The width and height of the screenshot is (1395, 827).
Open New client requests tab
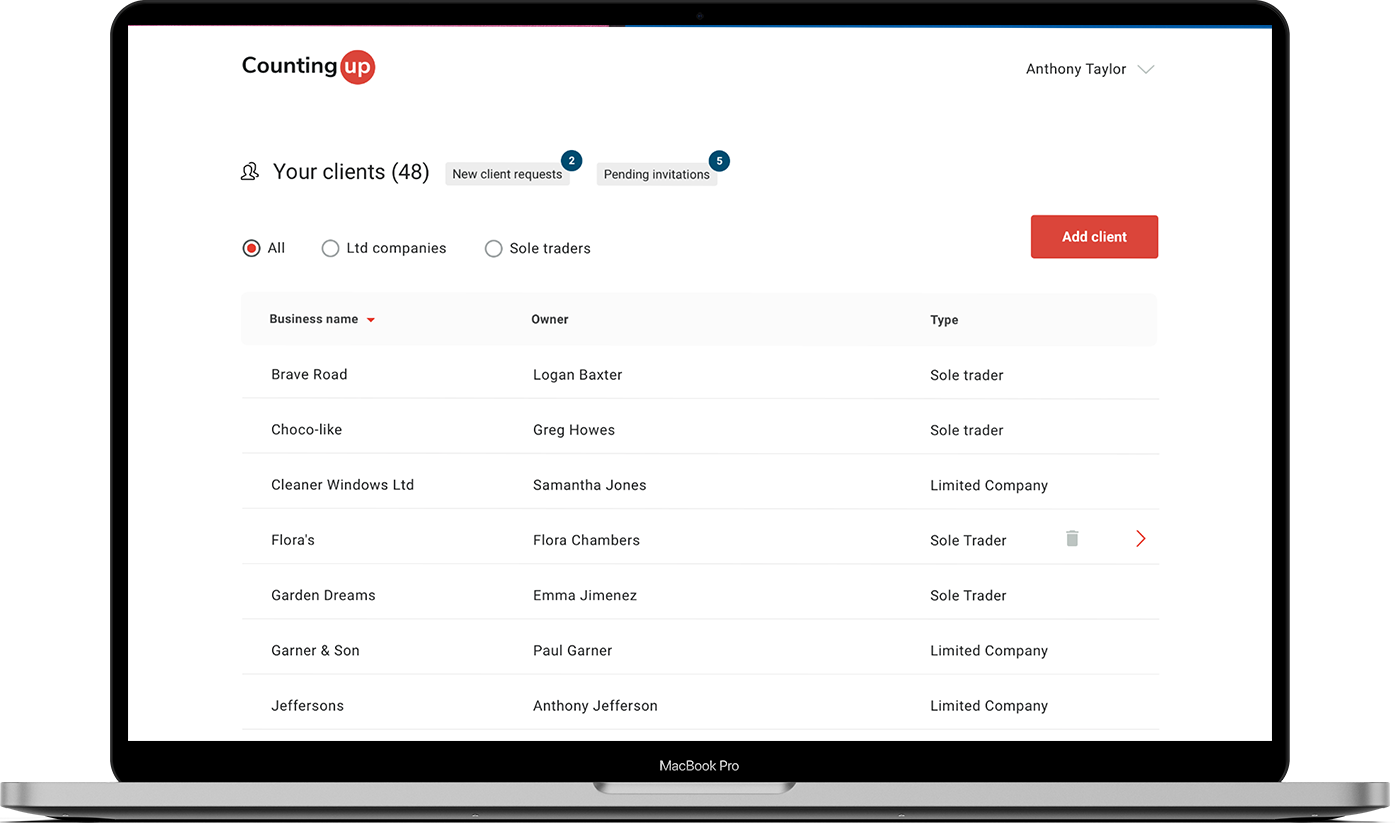tap(507, 174)
